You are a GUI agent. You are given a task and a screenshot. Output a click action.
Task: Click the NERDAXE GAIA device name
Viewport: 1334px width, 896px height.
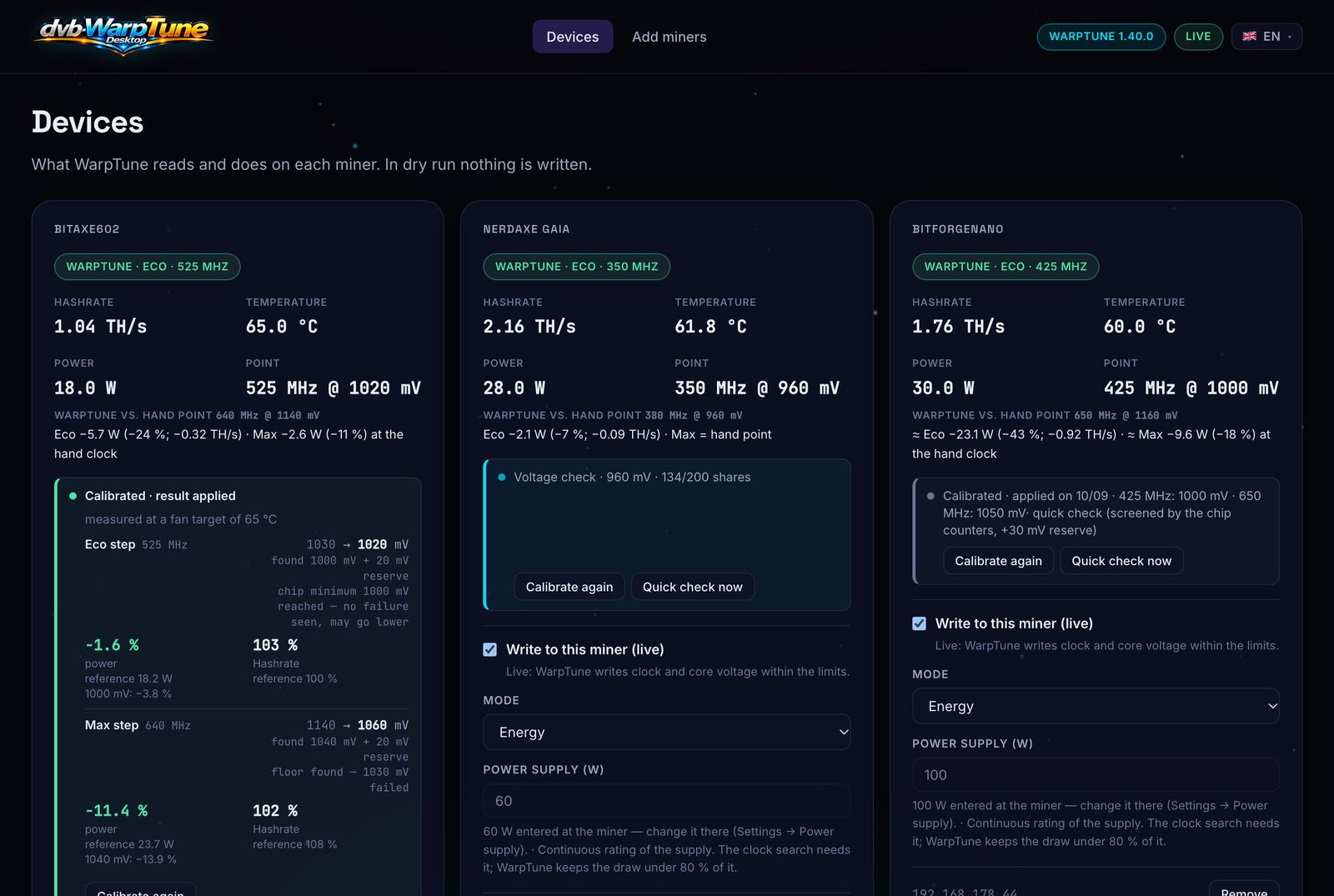527,229
